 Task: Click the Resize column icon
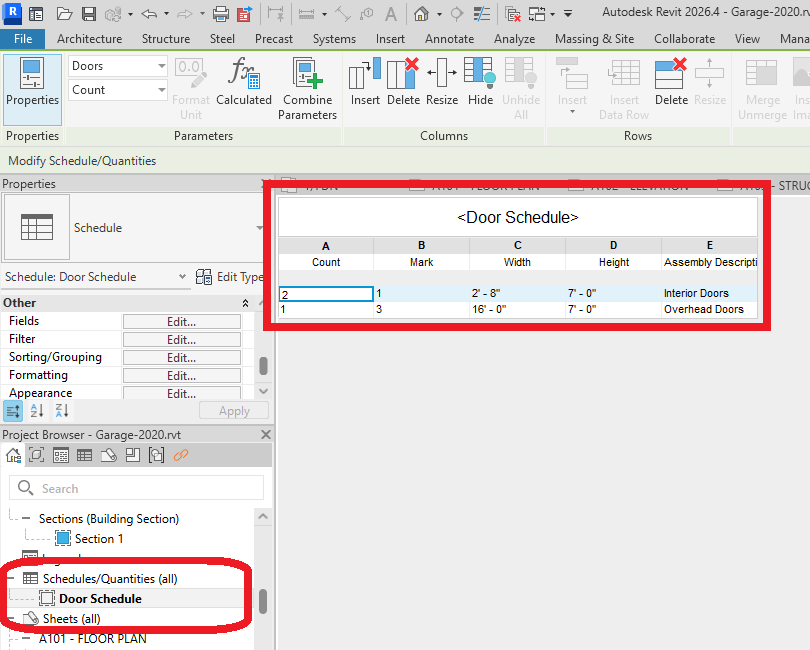tap(442, 75)
